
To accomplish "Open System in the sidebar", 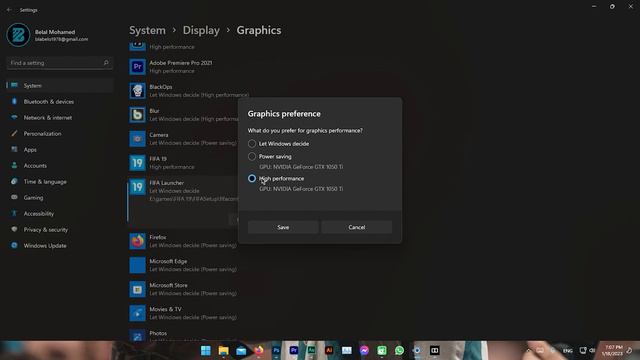I will pos(60,85).
